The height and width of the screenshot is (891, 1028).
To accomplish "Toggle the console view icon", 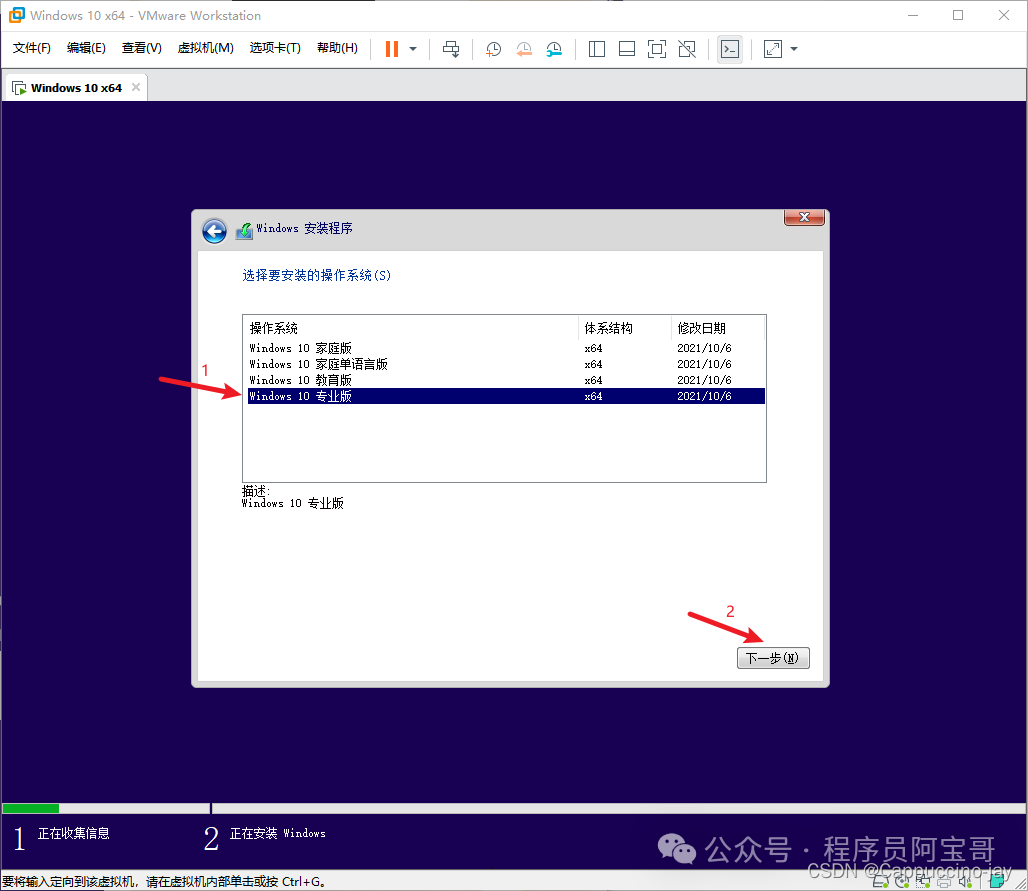I will 730,49.
